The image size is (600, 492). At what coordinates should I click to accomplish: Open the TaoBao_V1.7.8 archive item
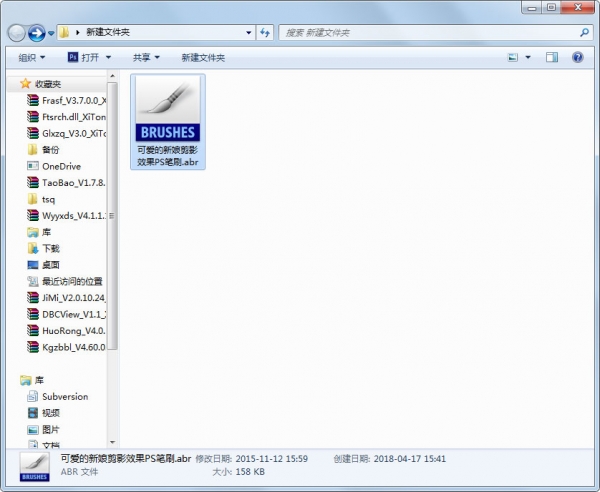point(67,182)
